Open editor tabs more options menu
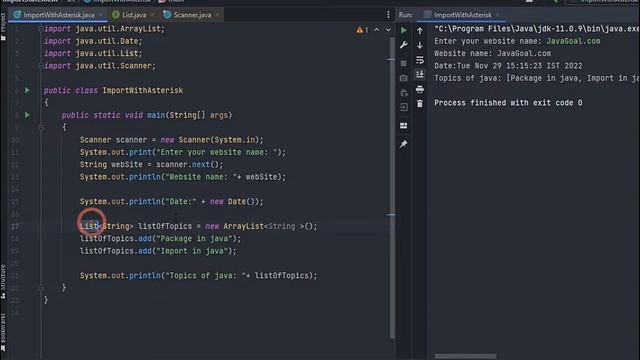640x360 pixels. (388, 15)
